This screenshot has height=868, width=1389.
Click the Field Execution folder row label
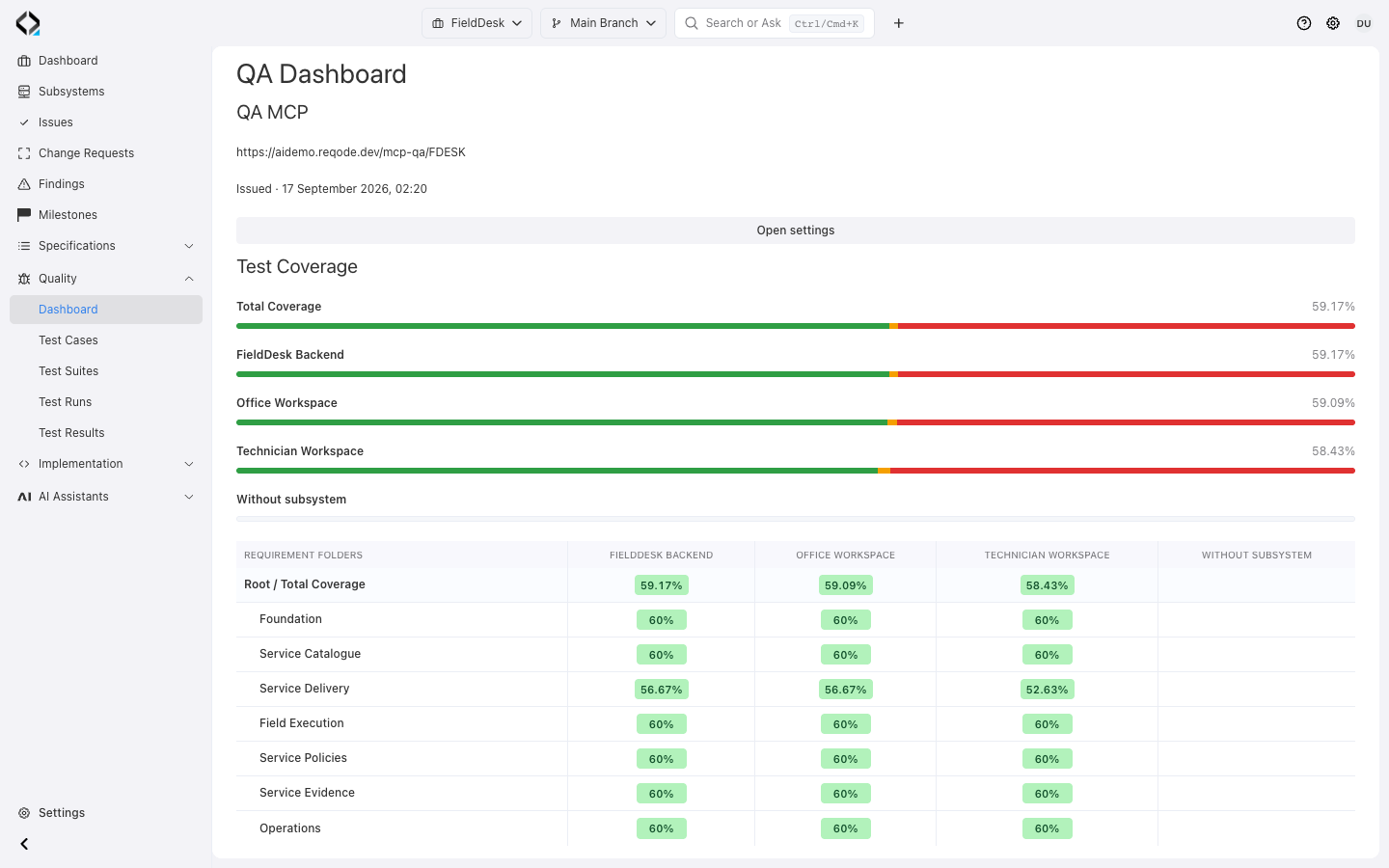[x=301, y=723]
